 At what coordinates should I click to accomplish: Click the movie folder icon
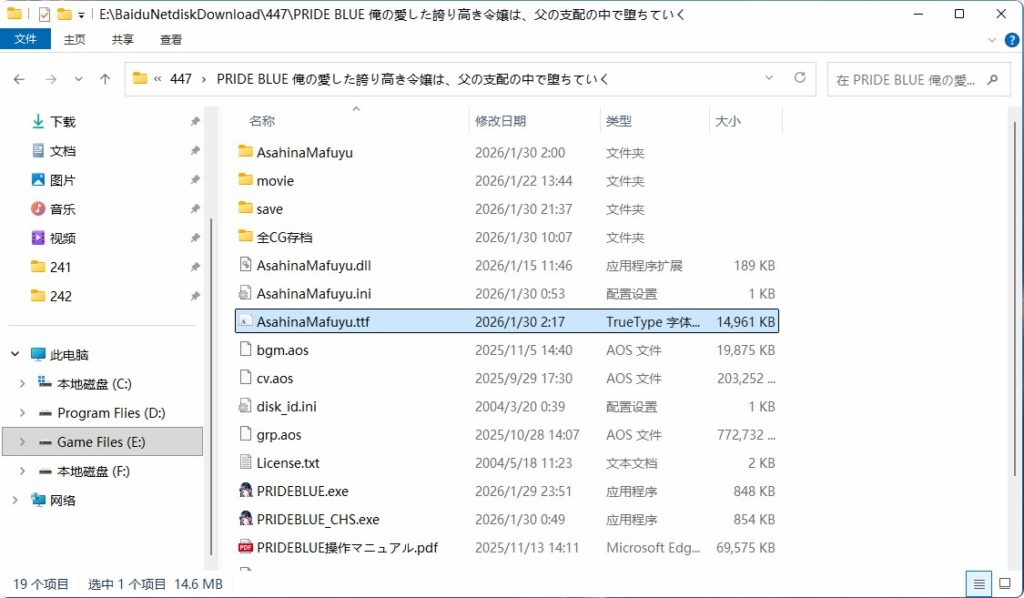tap(246, 180)
